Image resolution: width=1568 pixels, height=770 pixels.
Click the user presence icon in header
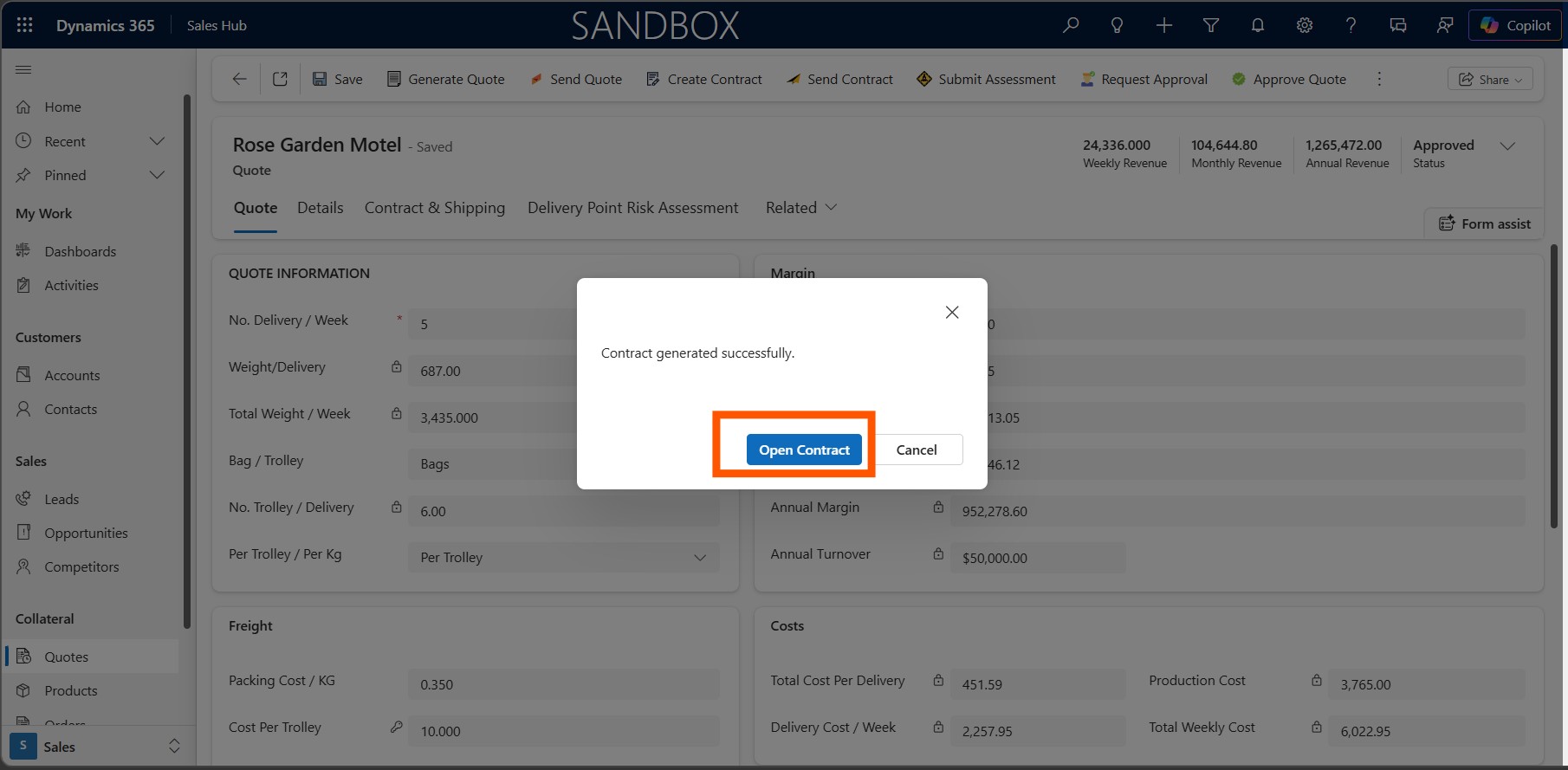(1445, 25)
